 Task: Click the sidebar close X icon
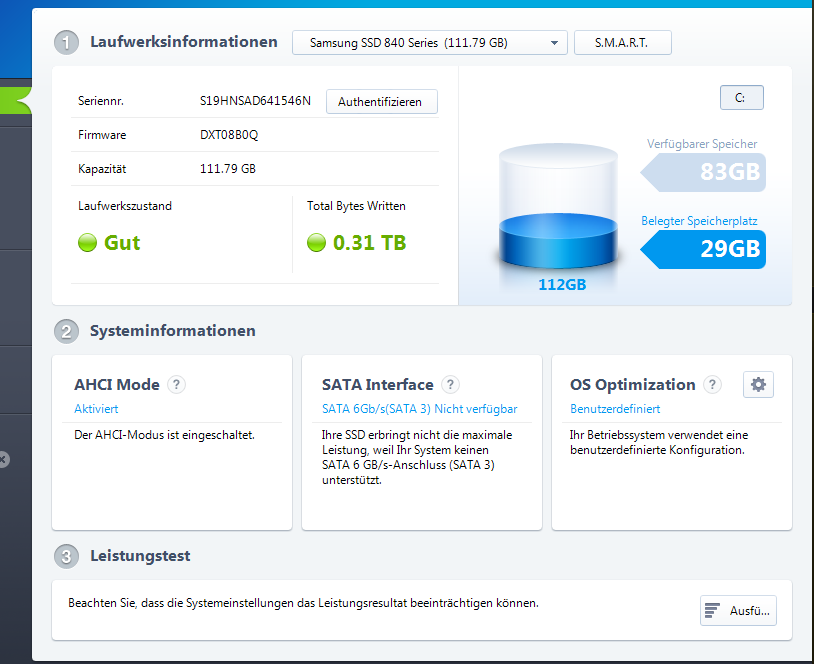tap(3, 459)
